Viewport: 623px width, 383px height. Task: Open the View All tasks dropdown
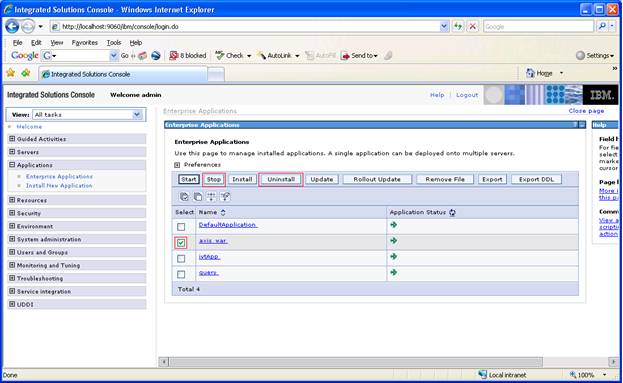[88, 114]
